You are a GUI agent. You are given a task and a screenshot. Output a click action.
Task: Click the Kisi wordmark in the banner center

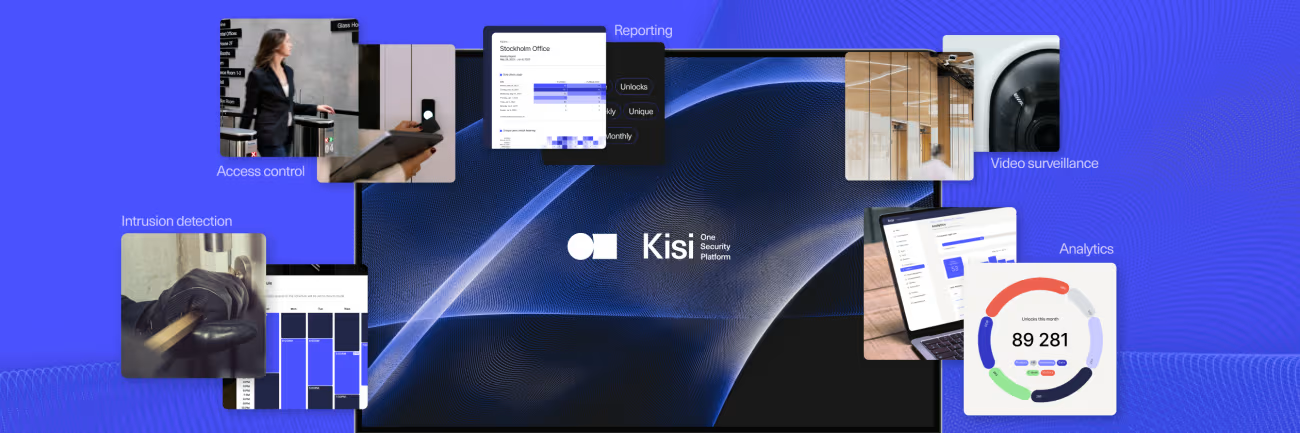coord(668,246)
